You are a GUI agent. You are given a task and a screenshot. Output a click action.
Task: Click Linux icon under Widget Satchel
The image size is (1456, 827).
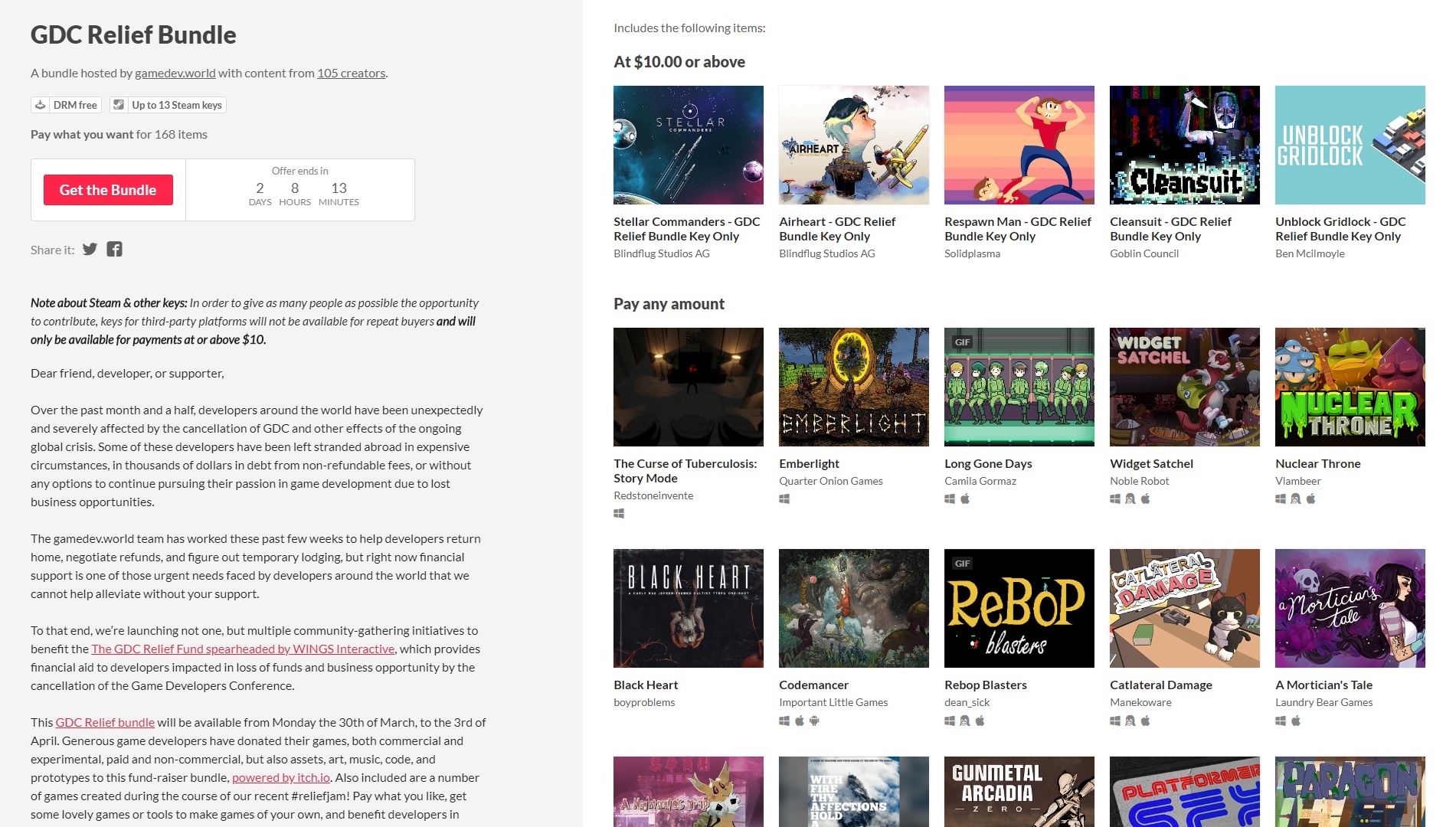[x=1130, y=499]
